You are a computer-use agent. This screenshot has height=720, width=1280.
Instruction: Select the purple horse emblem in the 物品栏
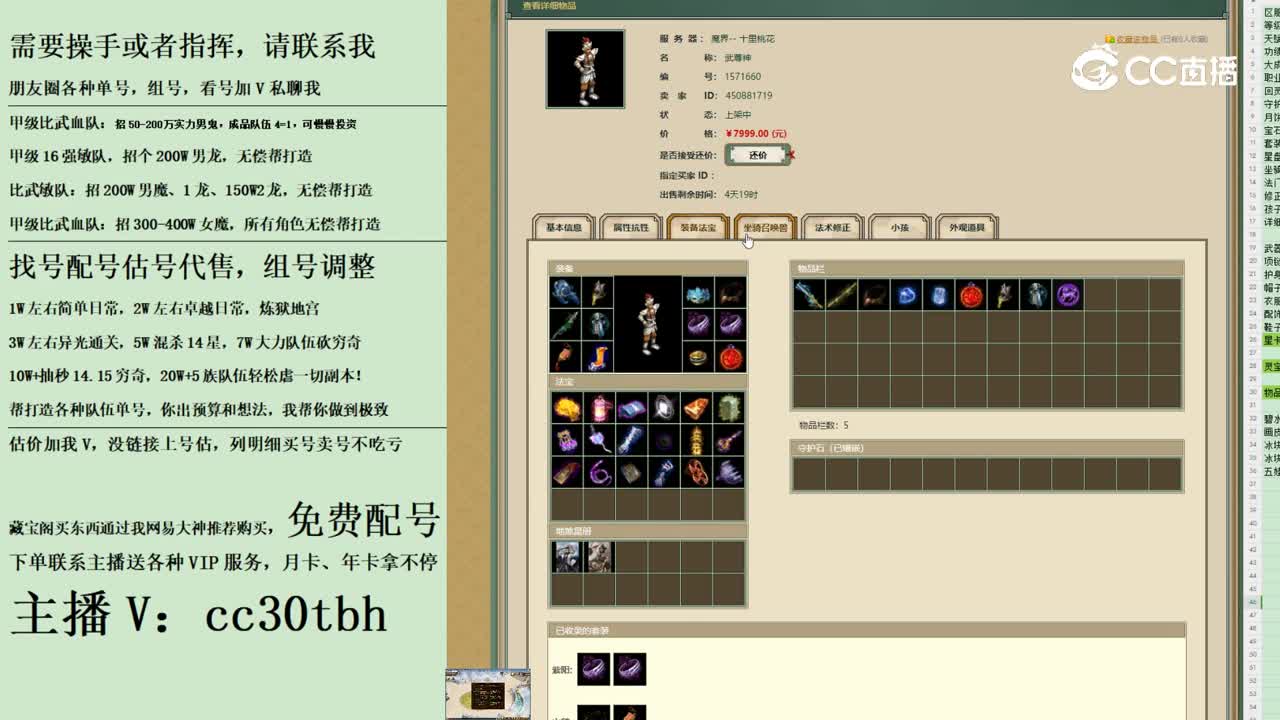(1068, 294)
